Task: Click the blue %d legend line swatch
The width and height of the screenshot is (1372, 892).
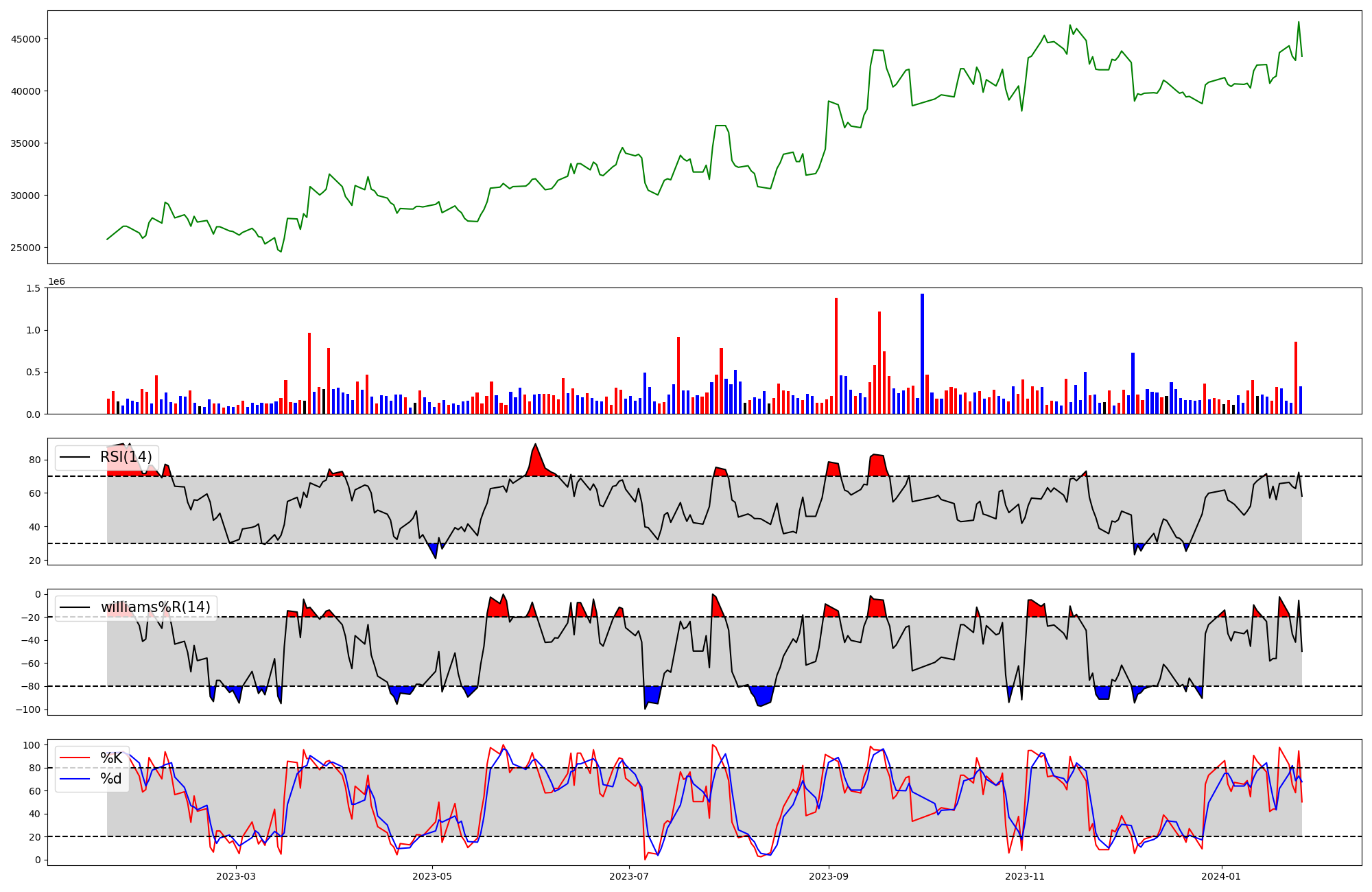Action: (x=75, y=779)
